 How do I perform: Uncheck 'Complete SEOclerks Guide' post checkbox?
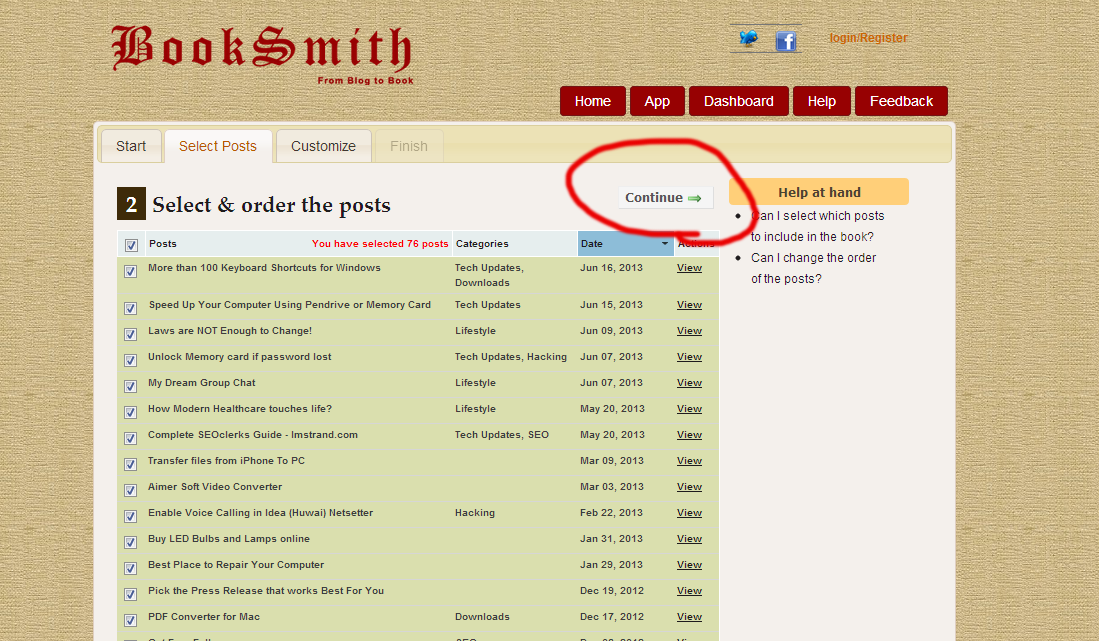(130, 438)
